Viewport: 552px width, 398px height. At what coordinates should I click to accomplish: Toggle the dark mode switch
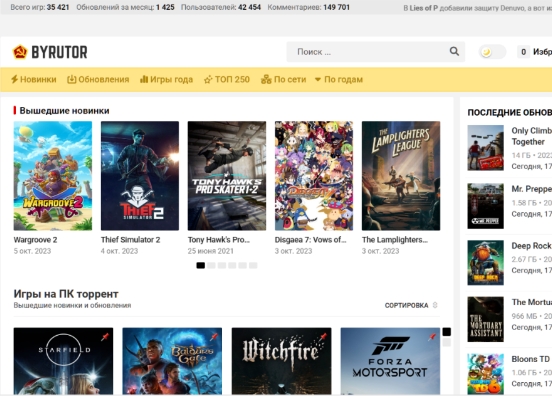492,52
